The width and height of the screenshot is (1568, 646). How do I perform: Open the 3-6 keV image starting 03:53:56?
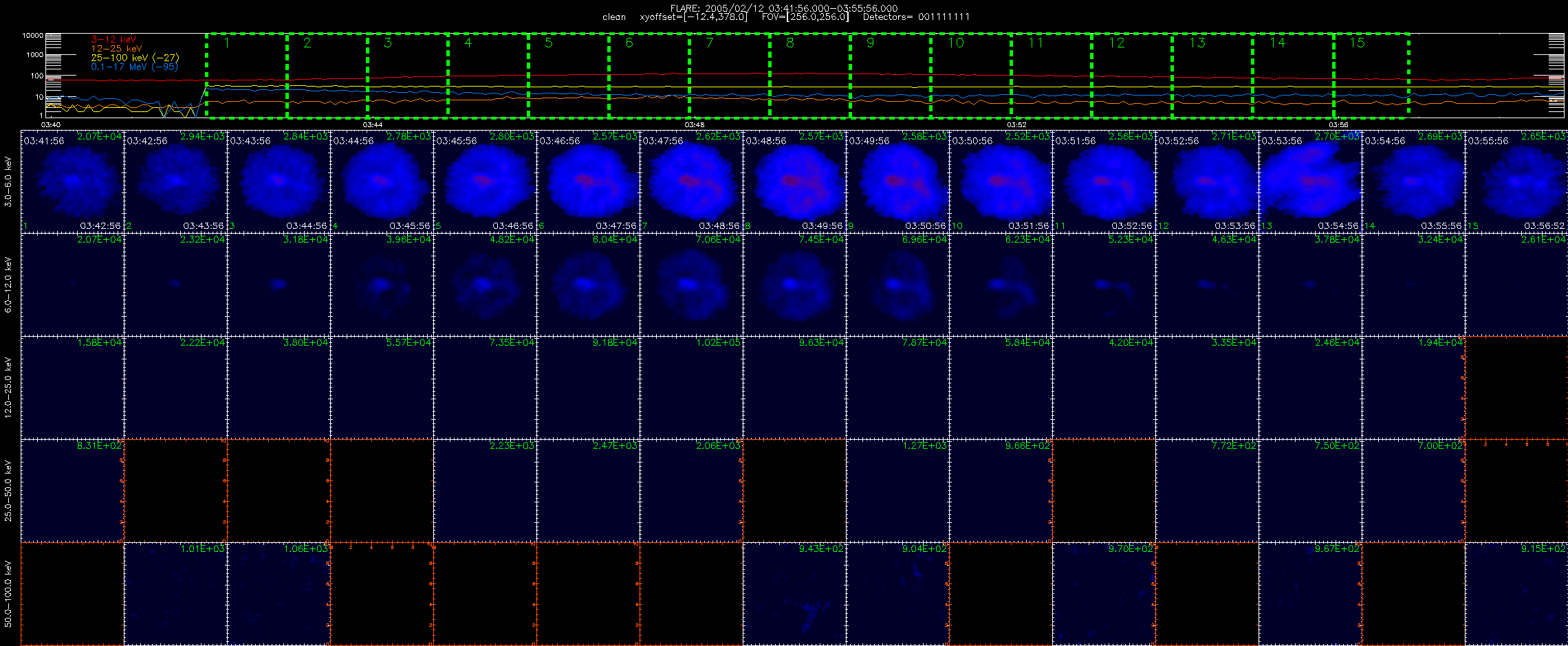coord(1310,181)
